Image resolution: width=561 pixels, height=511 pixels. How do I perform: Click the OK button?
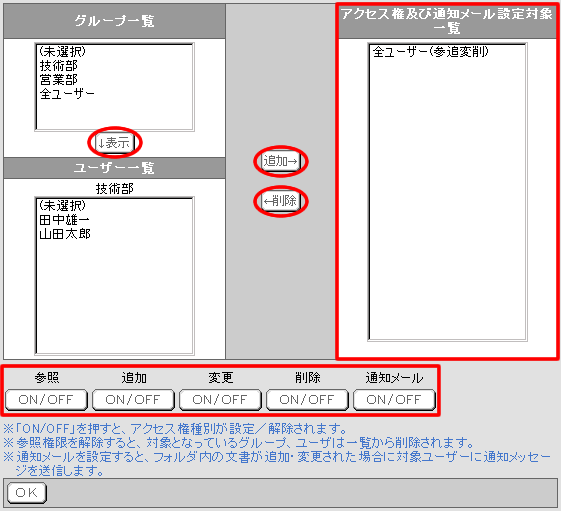(27, 493)
